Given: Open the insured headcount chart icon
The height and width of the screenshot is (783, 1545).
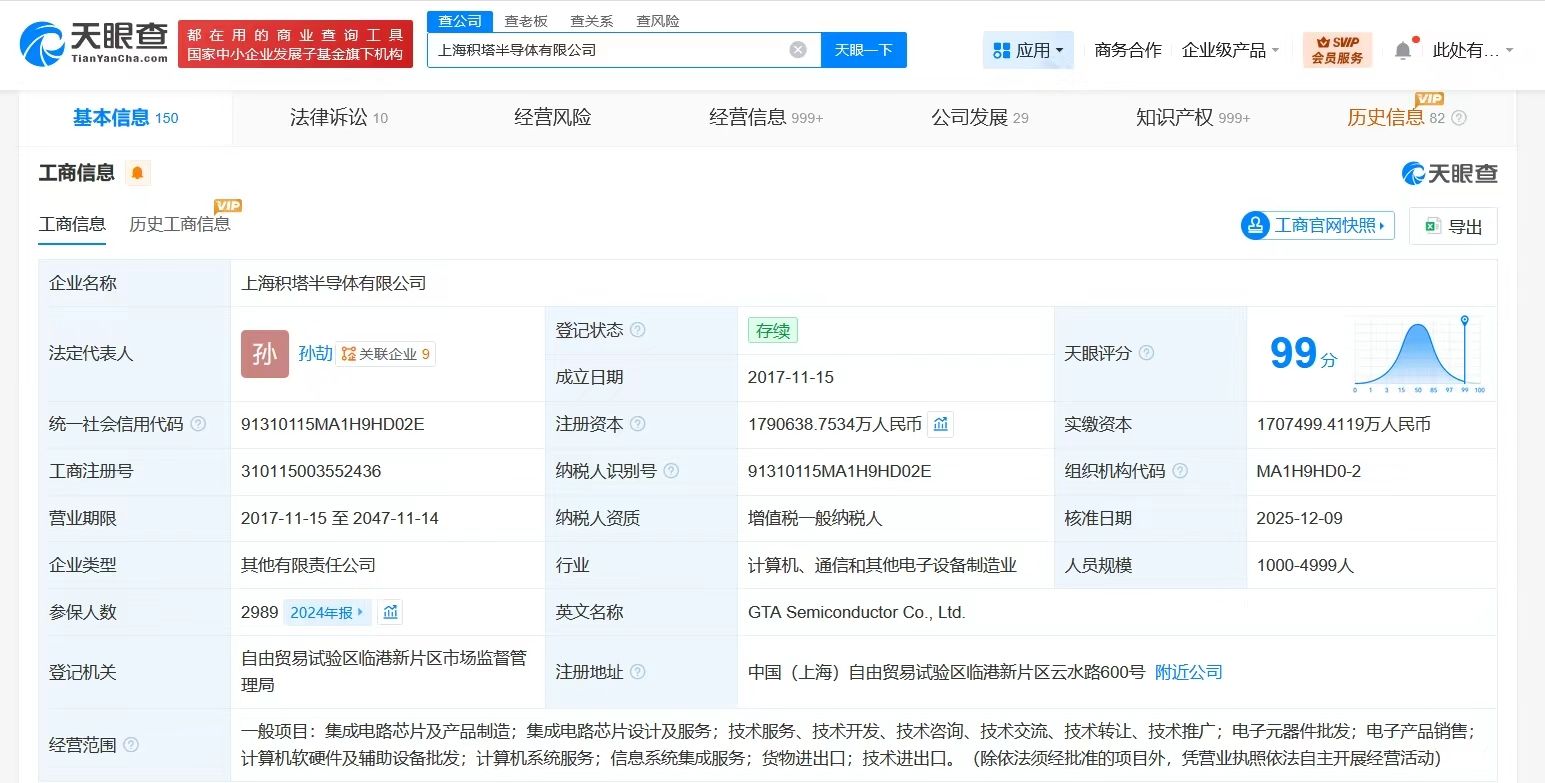Looking at the screenshot, I should click(391, 612).
